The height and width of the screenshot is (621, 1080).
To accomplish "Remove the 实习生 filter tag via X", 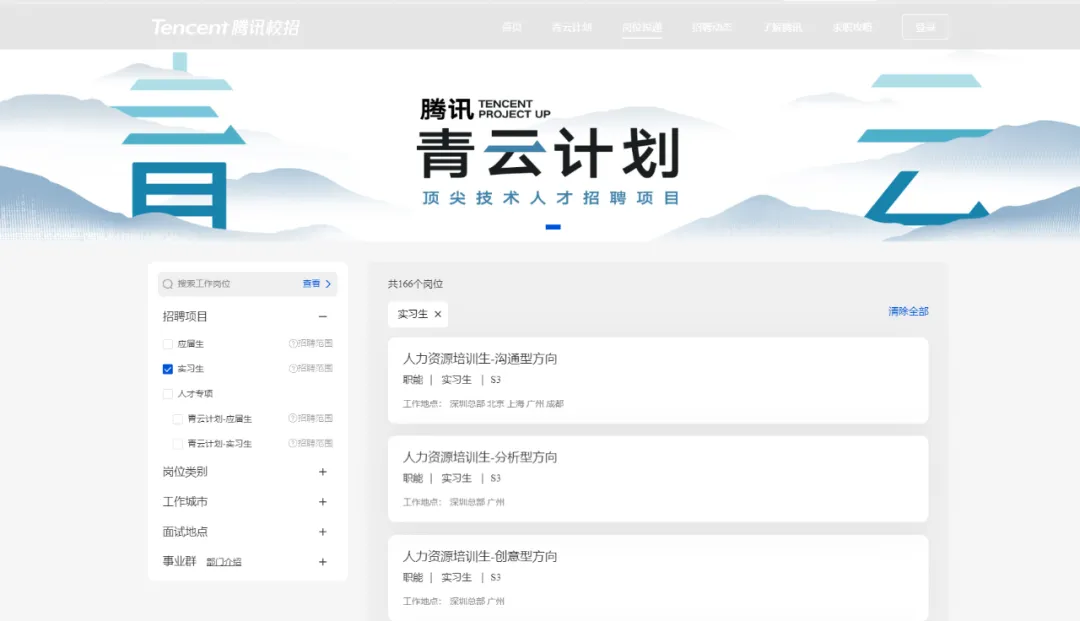I will point(437,314).
